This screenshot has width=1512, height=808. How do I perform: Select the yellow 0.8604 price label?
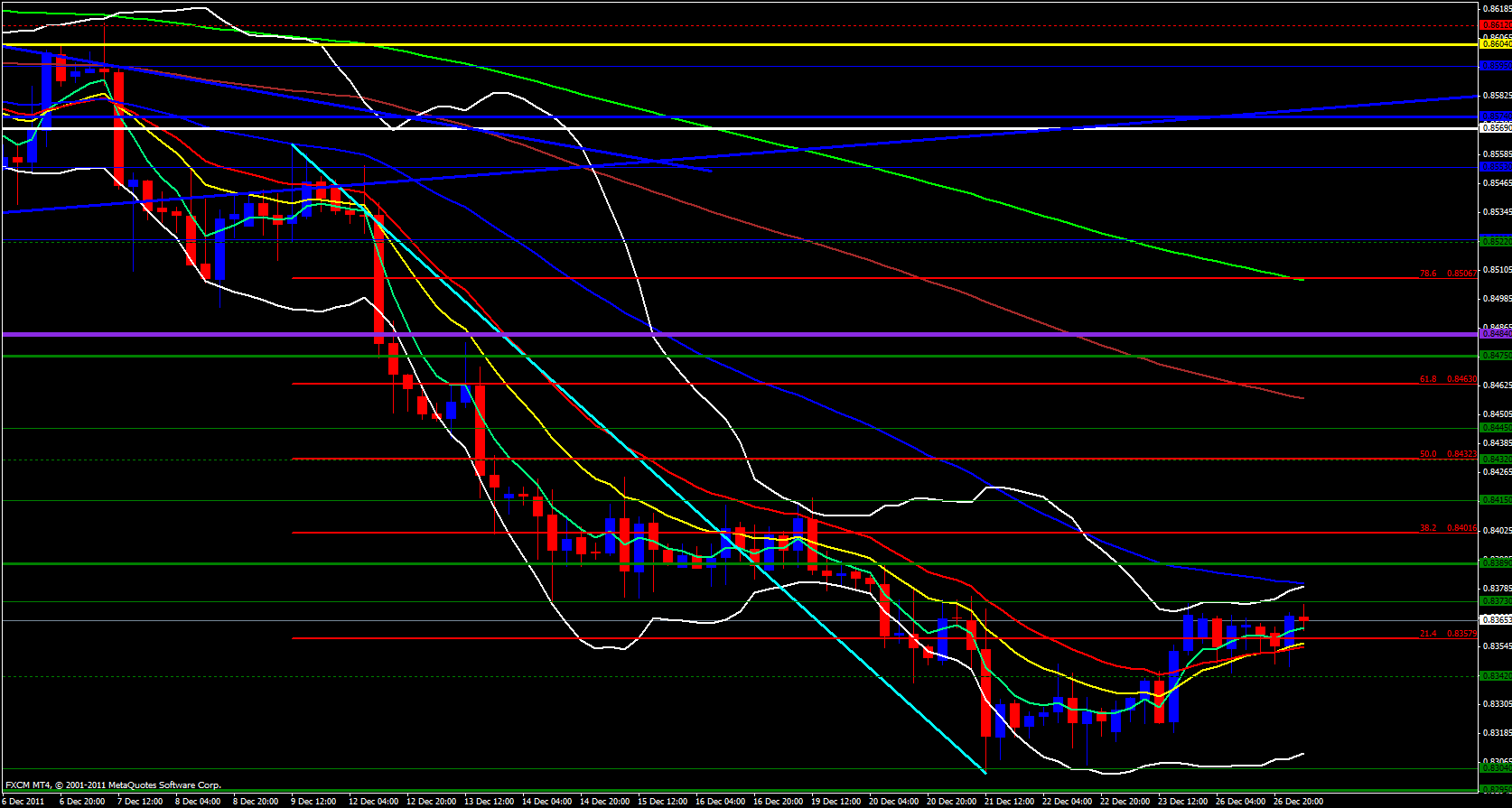click(x=1496, y=43)
